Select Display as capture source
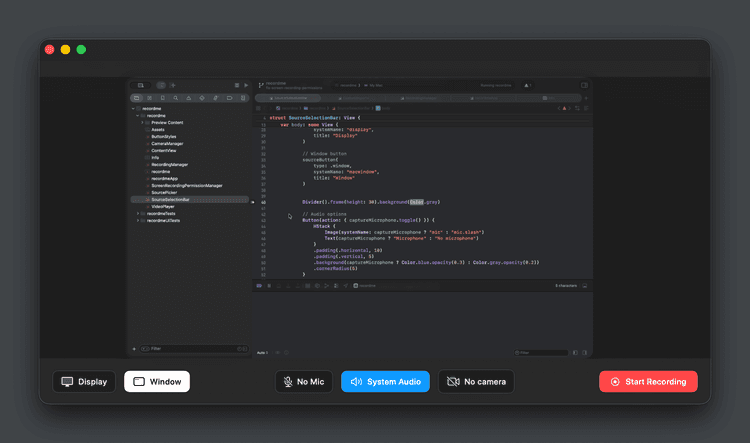Screen dimensions: 750x443 (x=84, y=381)
